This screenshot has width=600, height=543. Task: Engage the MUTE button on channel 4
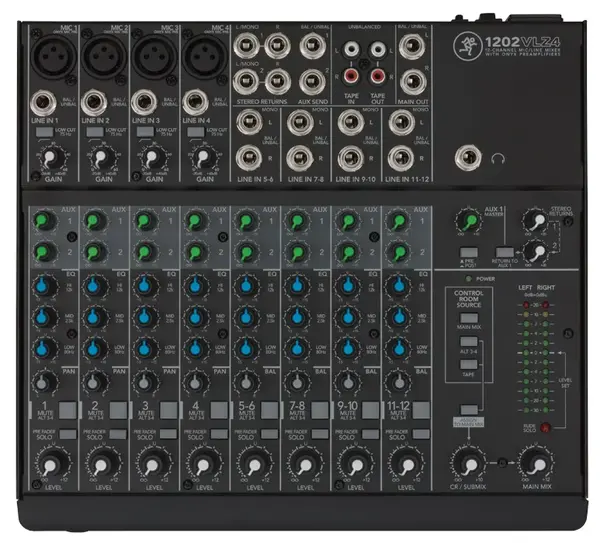219,410
